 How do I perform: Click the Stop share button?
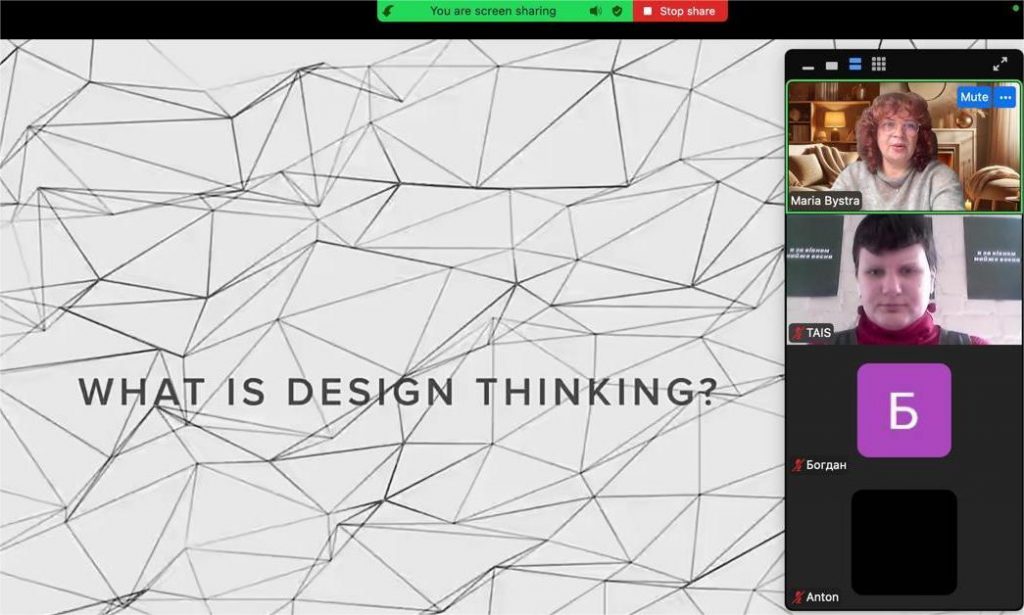(x=679, y=11)
